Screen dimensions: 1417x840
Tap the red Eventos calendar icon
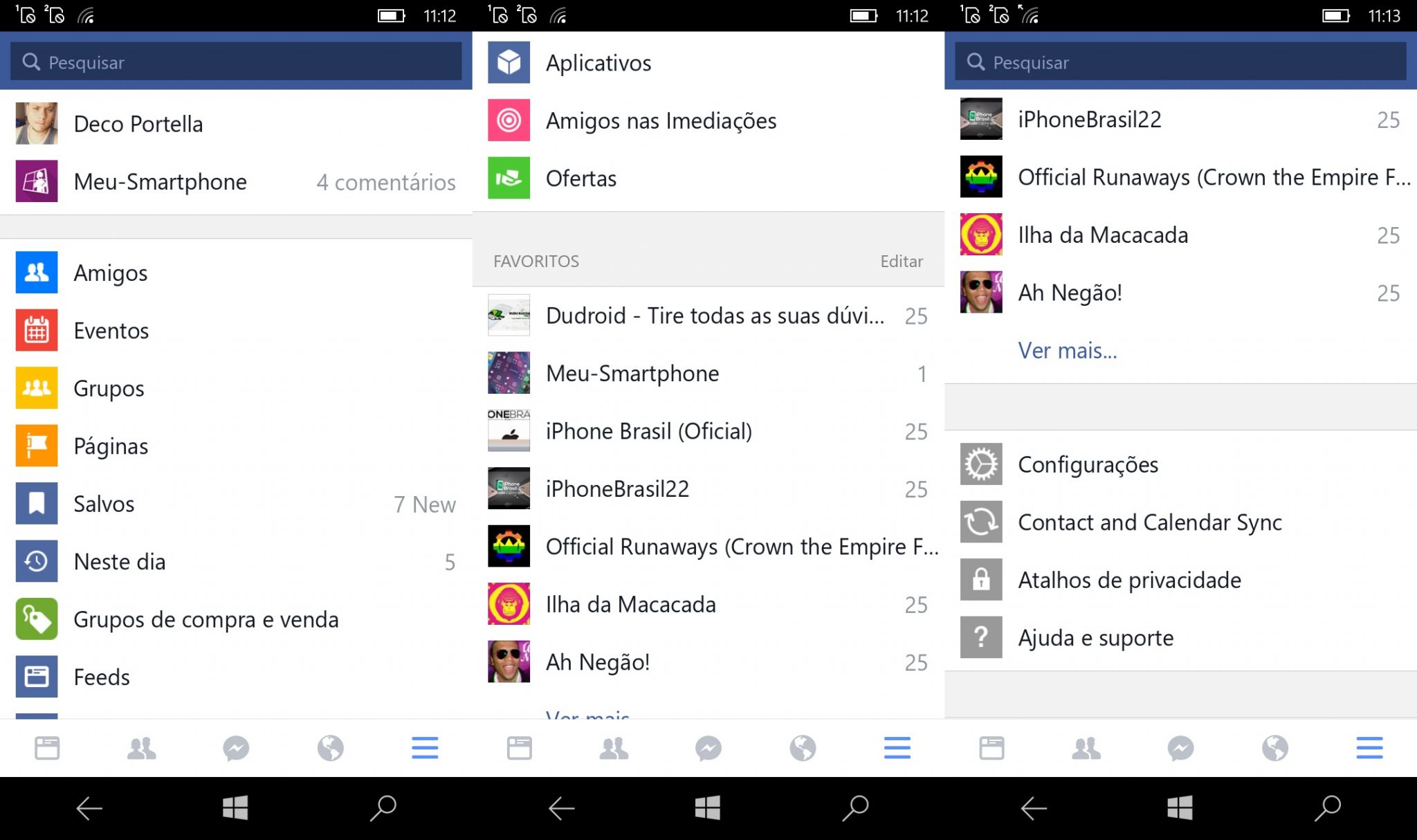tap(36, 330)
